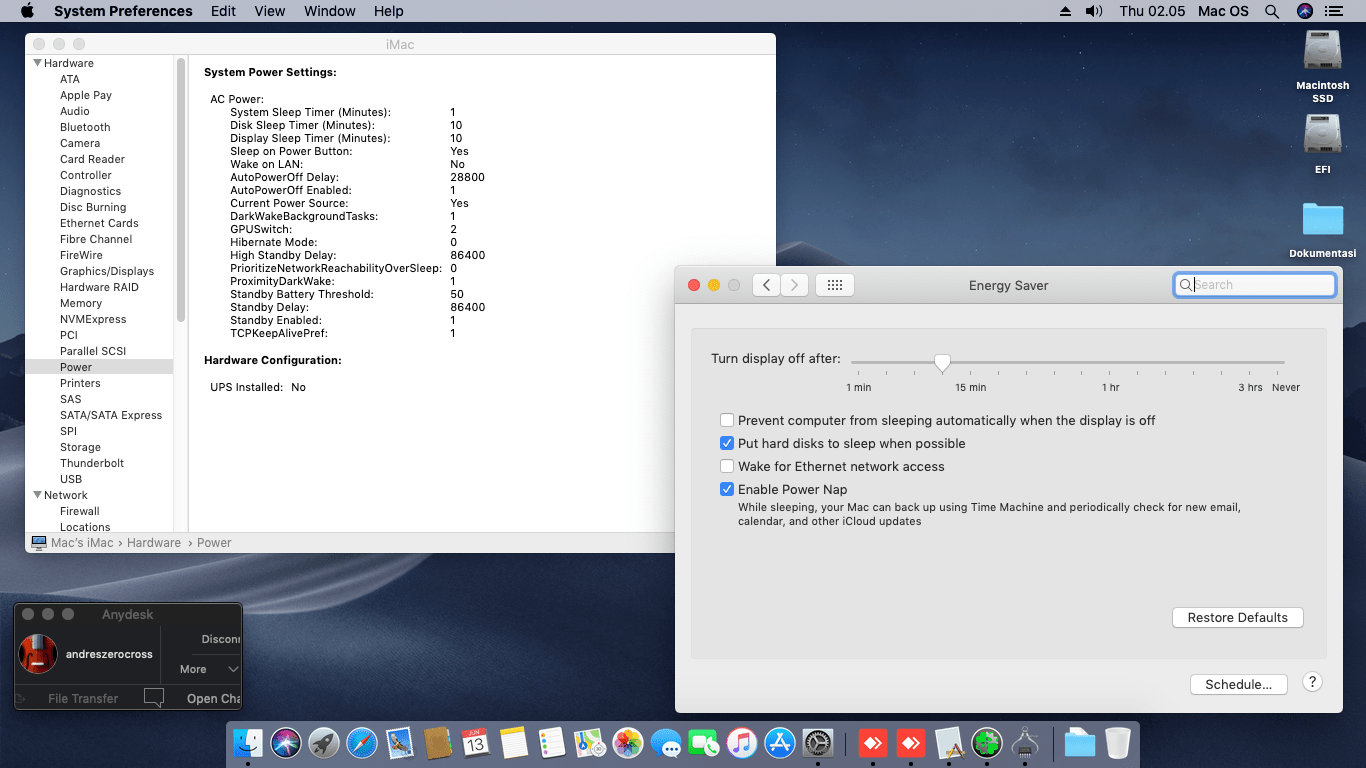This screenshot has width=1366, height=768.
Task: Collapse the Network section triangle
Action: click(37, 495)
